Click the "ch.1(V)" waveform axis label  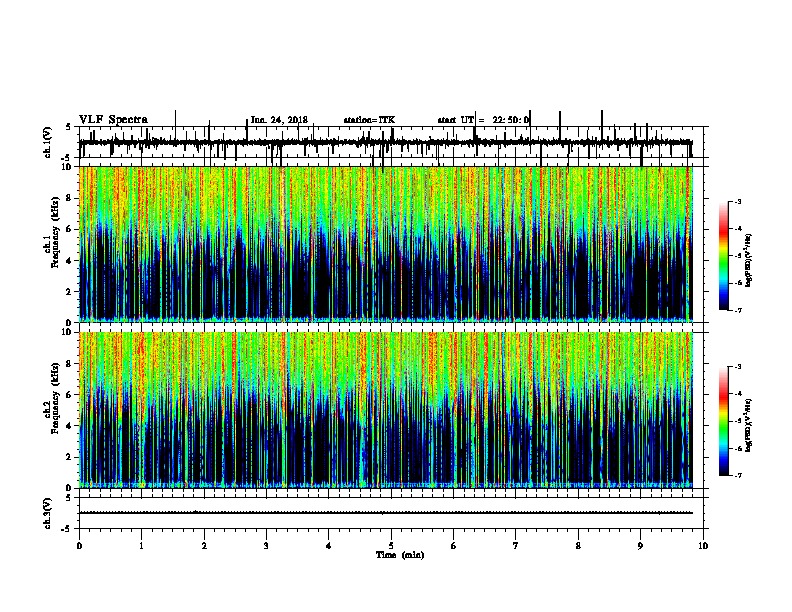[x=48, y=142]
